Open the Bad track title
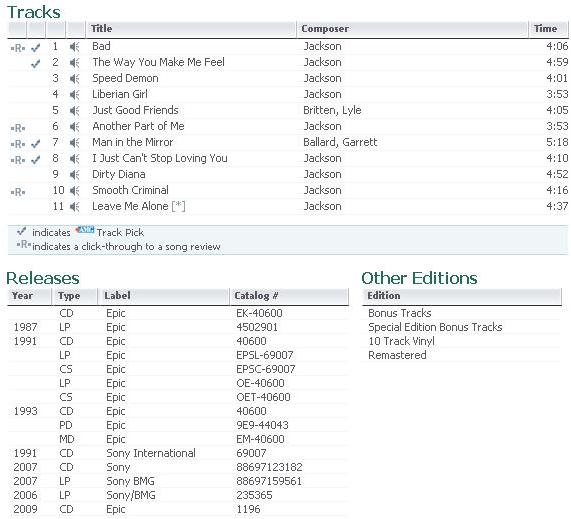The image size is (571, 519). point(101,46)
